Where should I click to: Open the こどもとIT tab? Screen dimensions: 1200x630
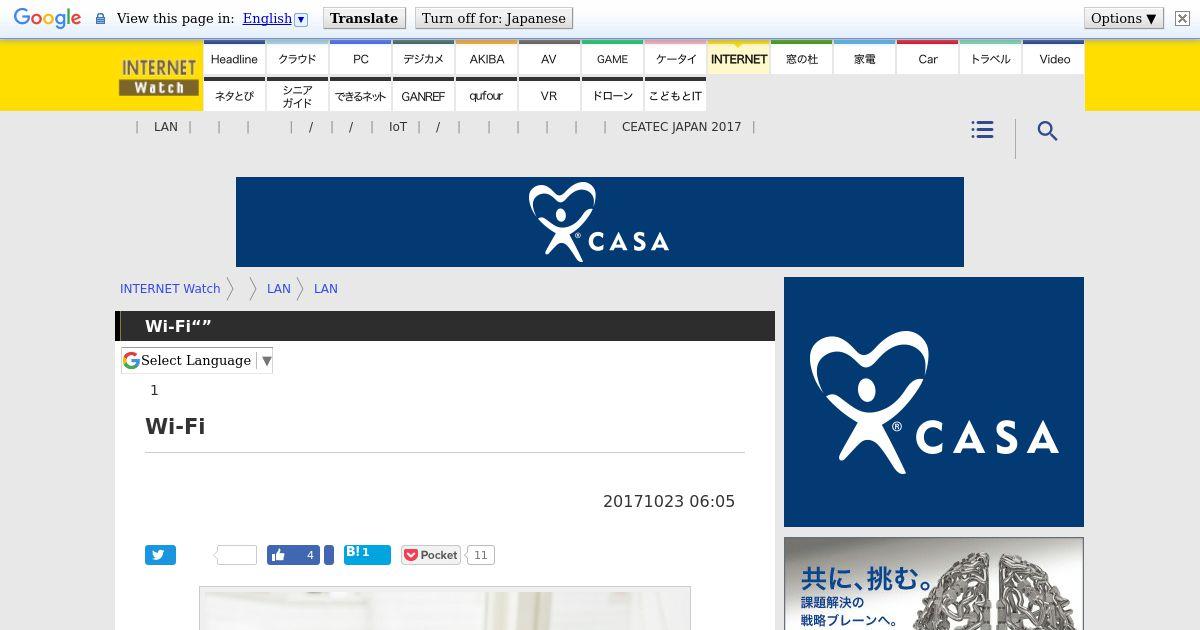click(676, 95)
